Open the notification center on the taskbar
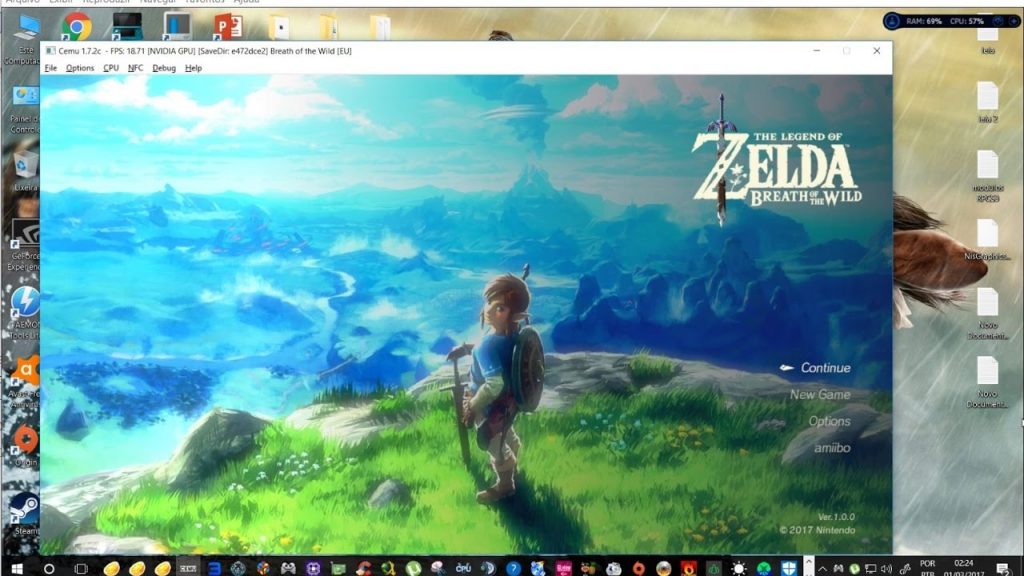 [x=1003, y=568]
